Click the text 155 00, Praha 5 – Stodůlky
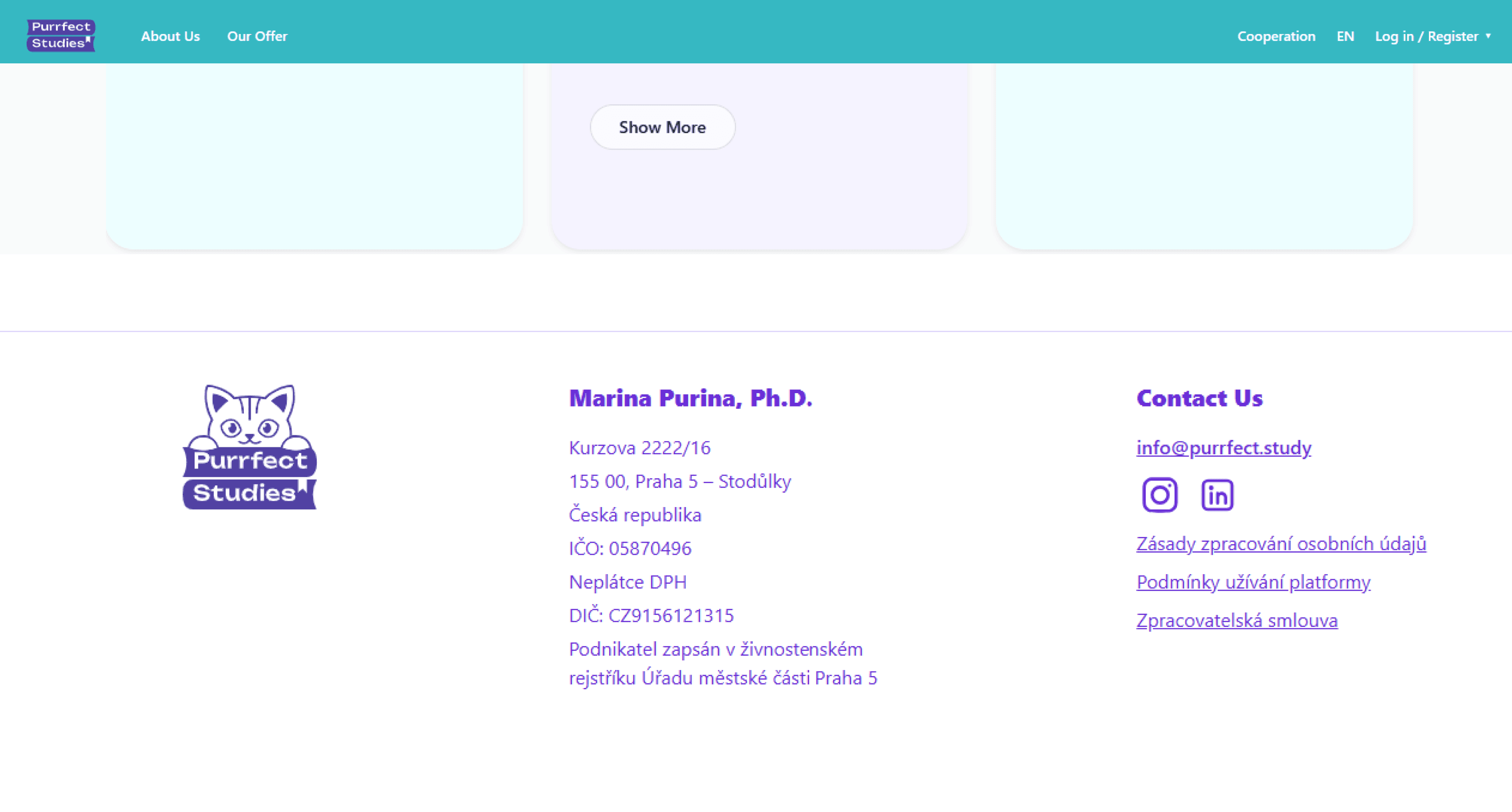The height and width of the screenshot is (812, 1512). coord(680,481)
